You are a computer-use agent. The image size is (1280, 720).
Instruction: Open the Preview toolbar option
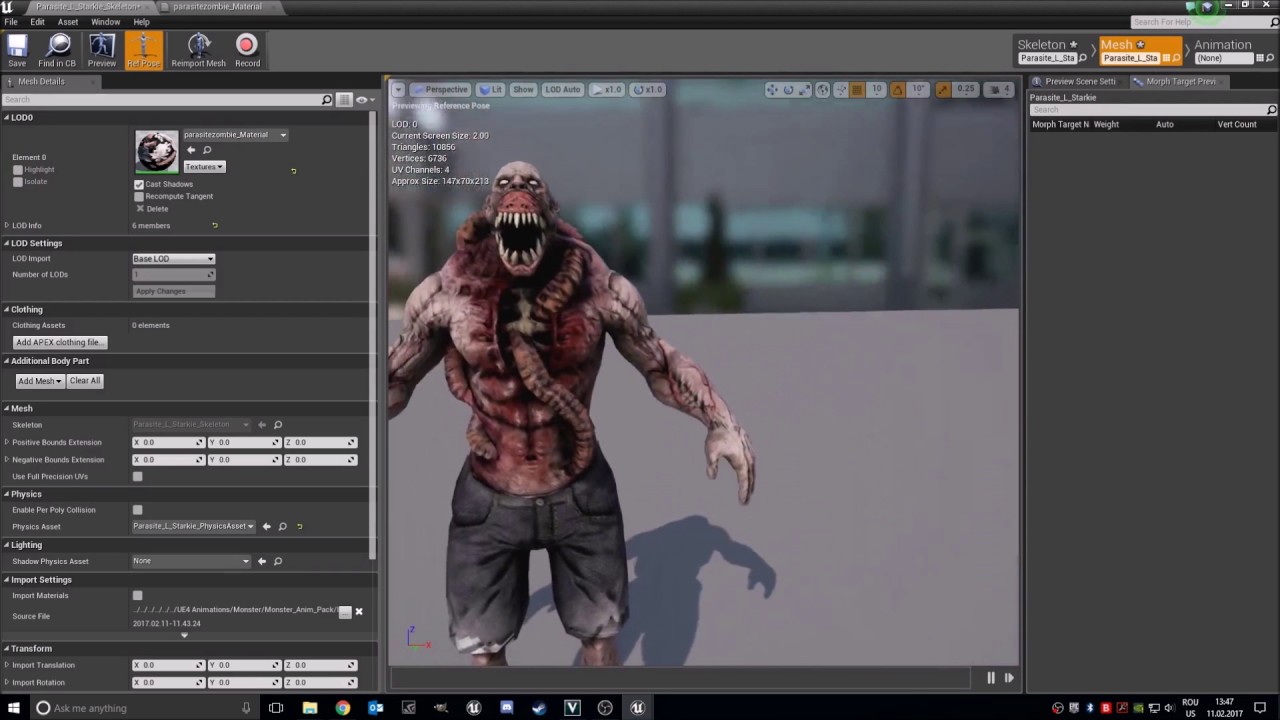pyautogui.click(x=101, y=50)
